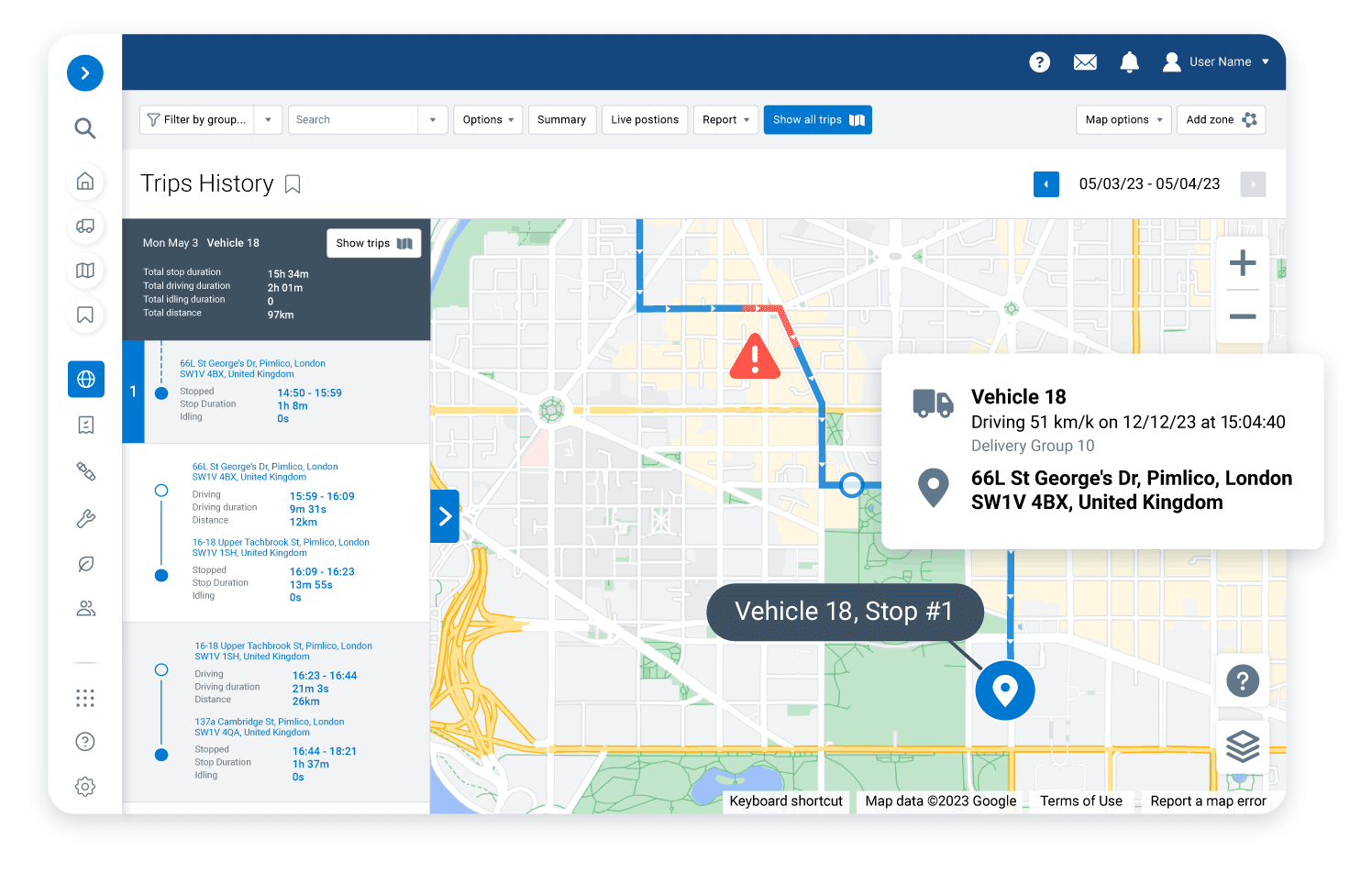Open the home icon in sidebar
This screenshot has height=873, width=1372.
tap(85, 182)
